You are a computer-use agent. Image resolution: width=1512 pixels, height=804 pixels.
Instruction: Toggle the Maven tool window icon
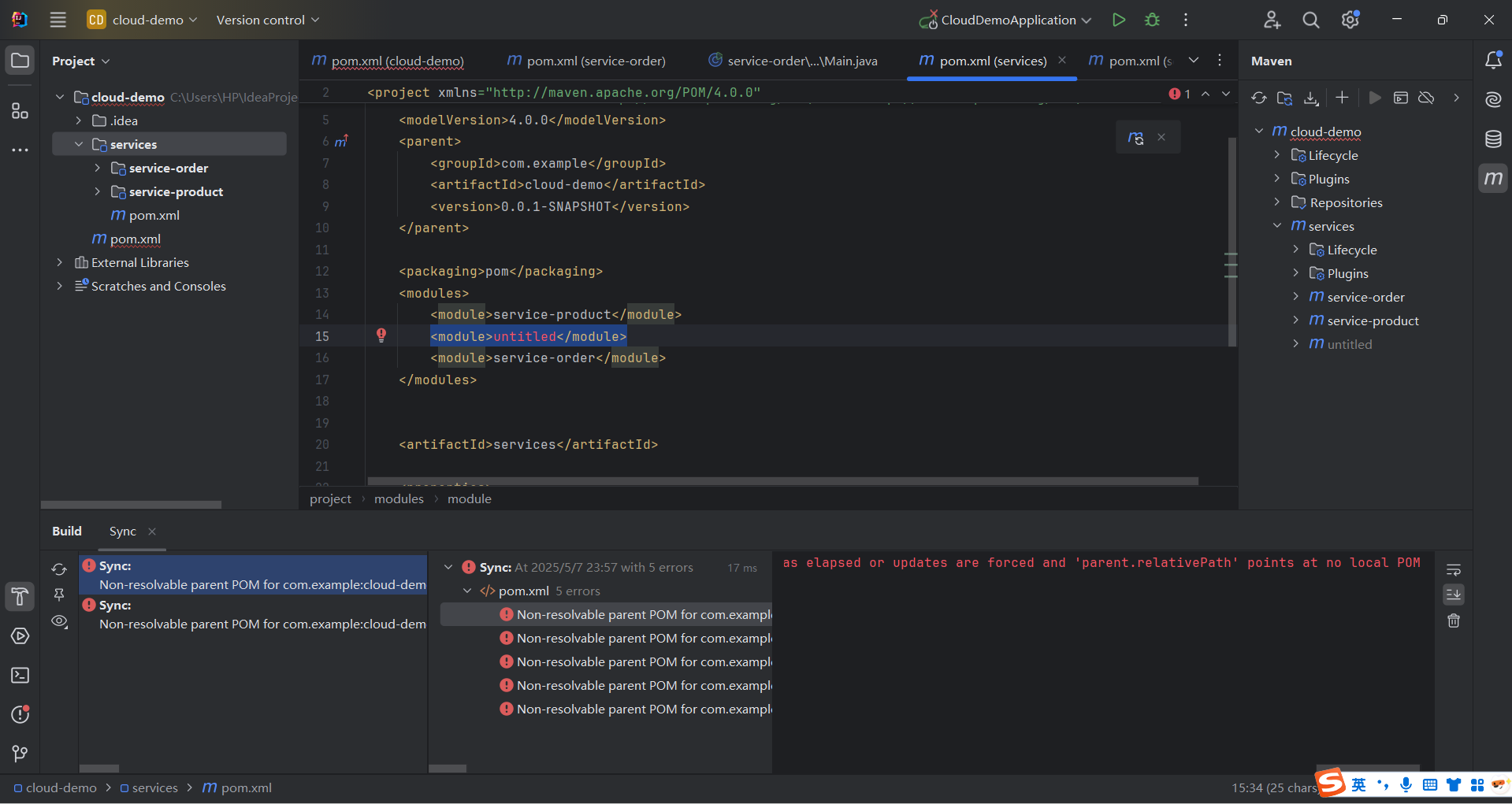point(1493,179)
